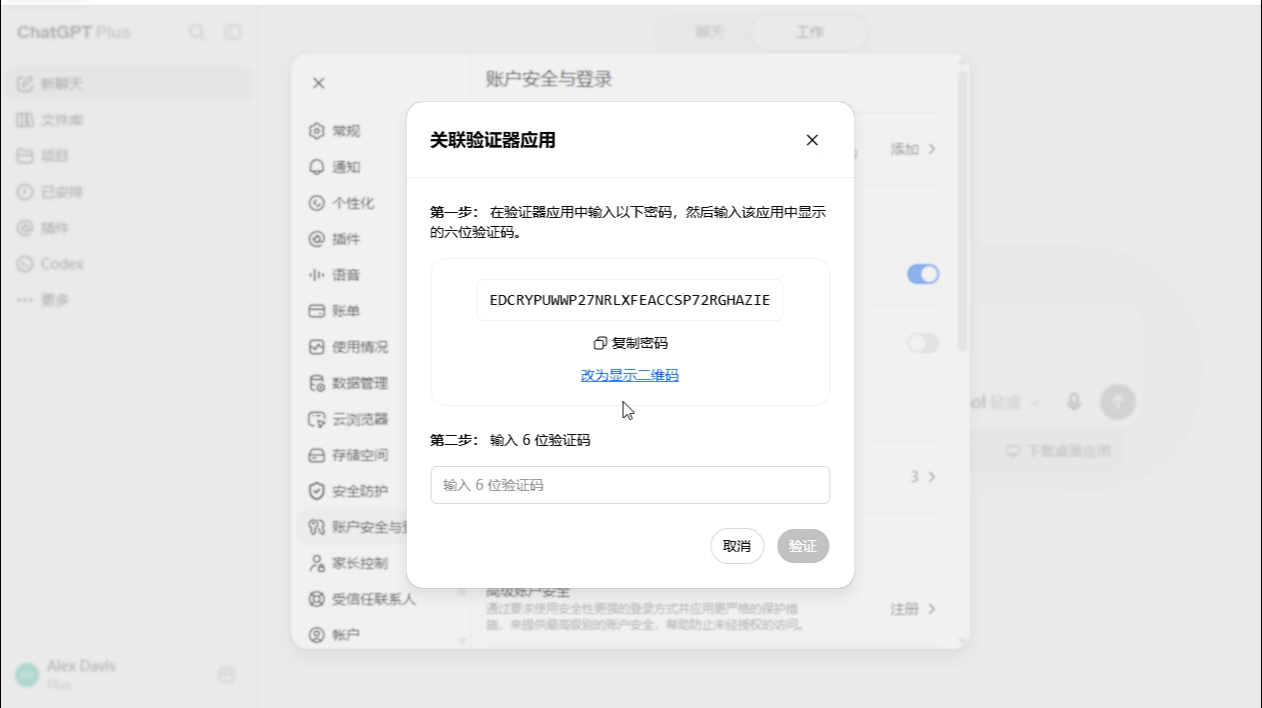Close the settings panel with X
The width and height of the screenshot is (1262, 708).
pos(318,83)
